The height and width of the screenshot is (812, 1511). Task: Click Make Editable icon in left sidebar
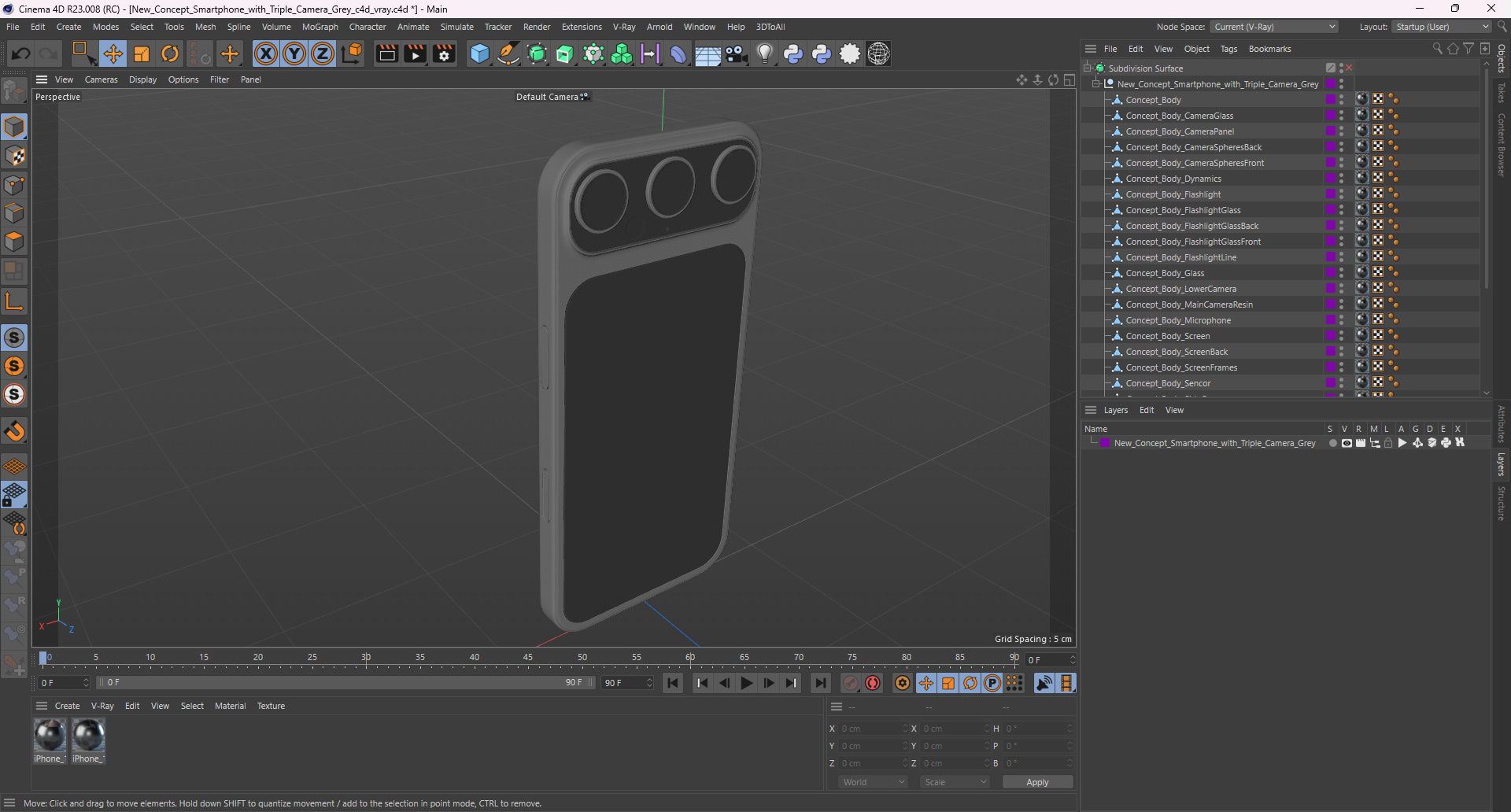14,90
